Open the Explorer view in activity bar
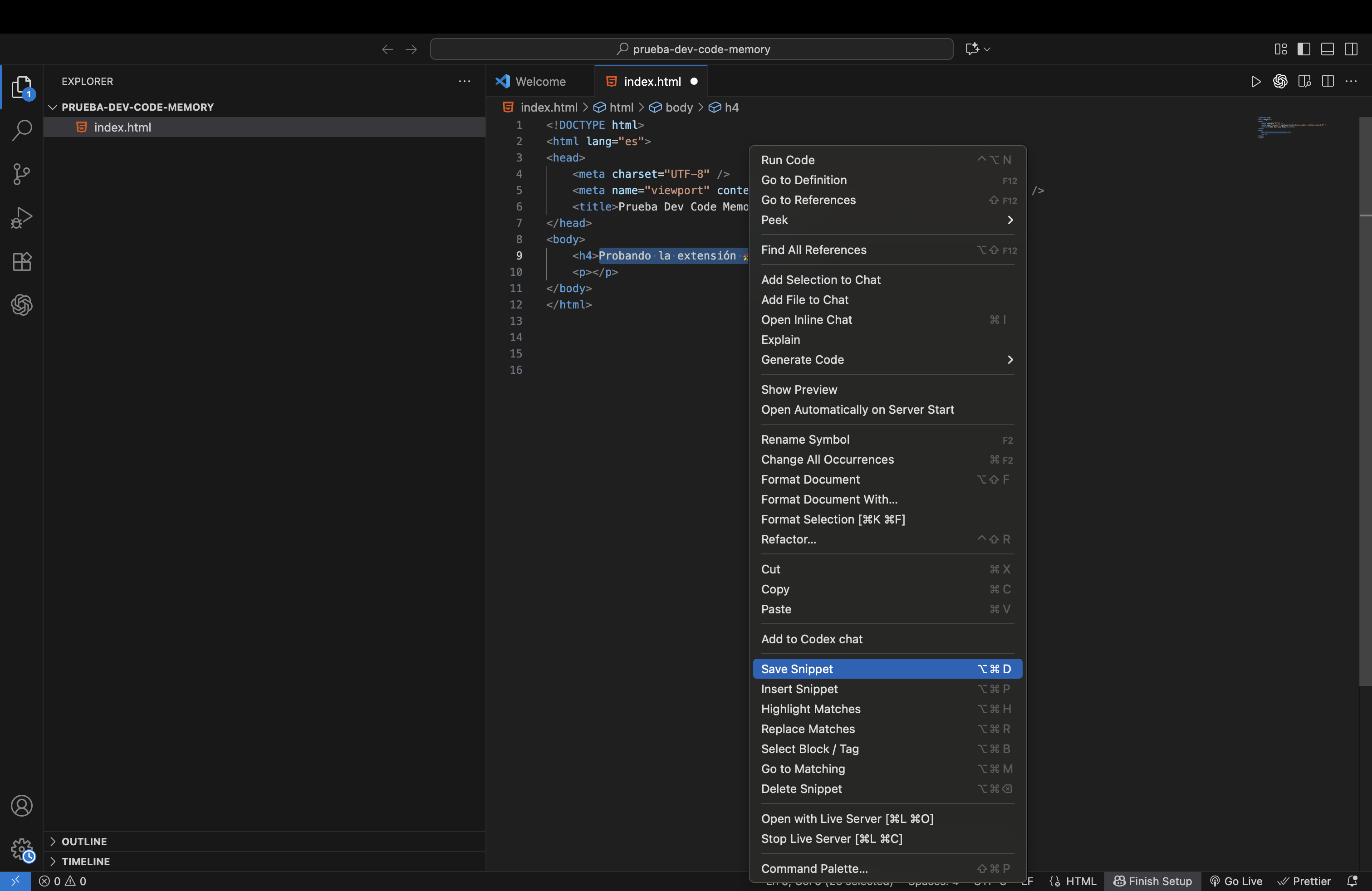This screenshot has height=891, width=1372. coord(21,87)
